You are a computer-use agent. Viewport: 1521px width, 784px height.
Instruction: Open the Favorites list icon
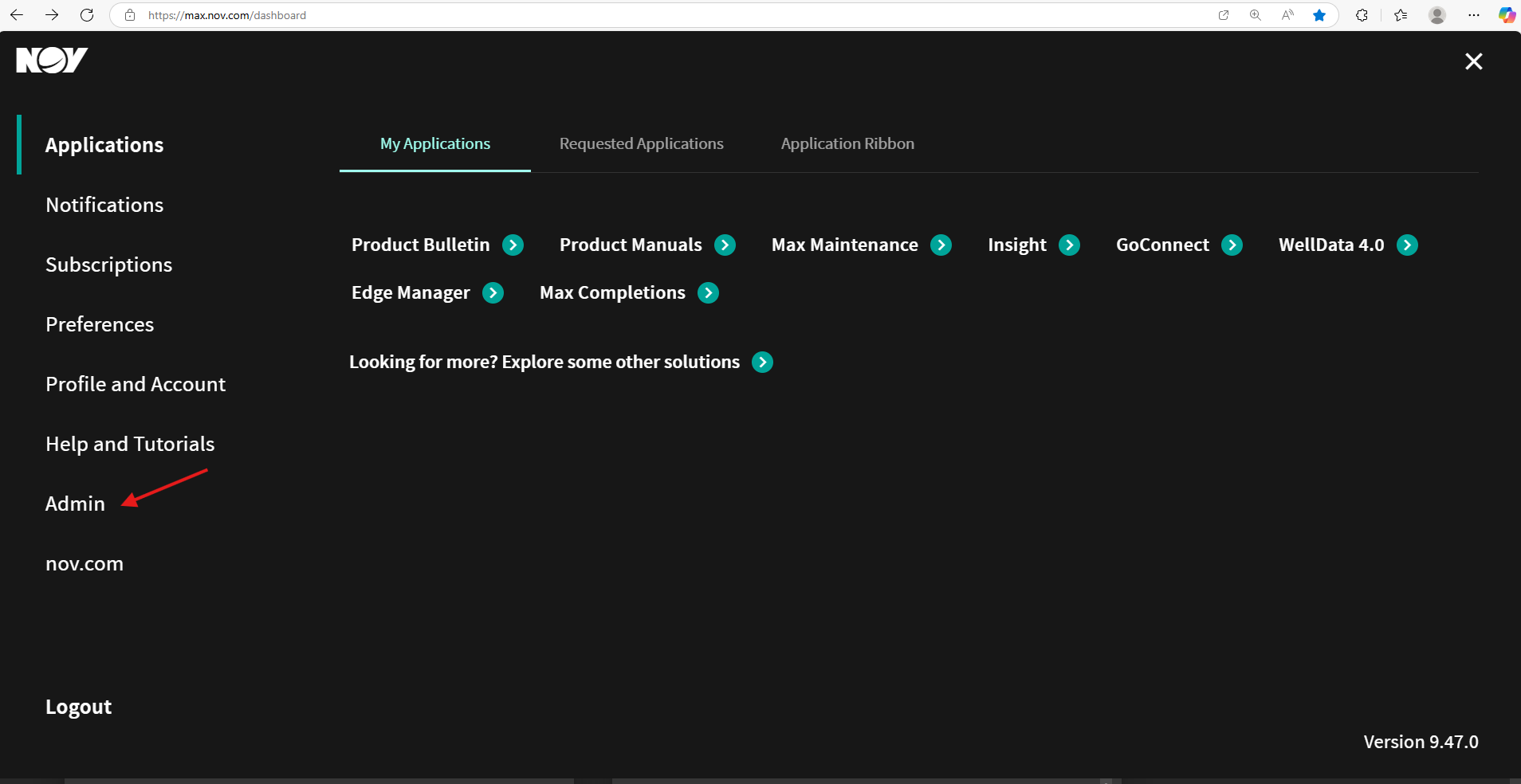1401,15
